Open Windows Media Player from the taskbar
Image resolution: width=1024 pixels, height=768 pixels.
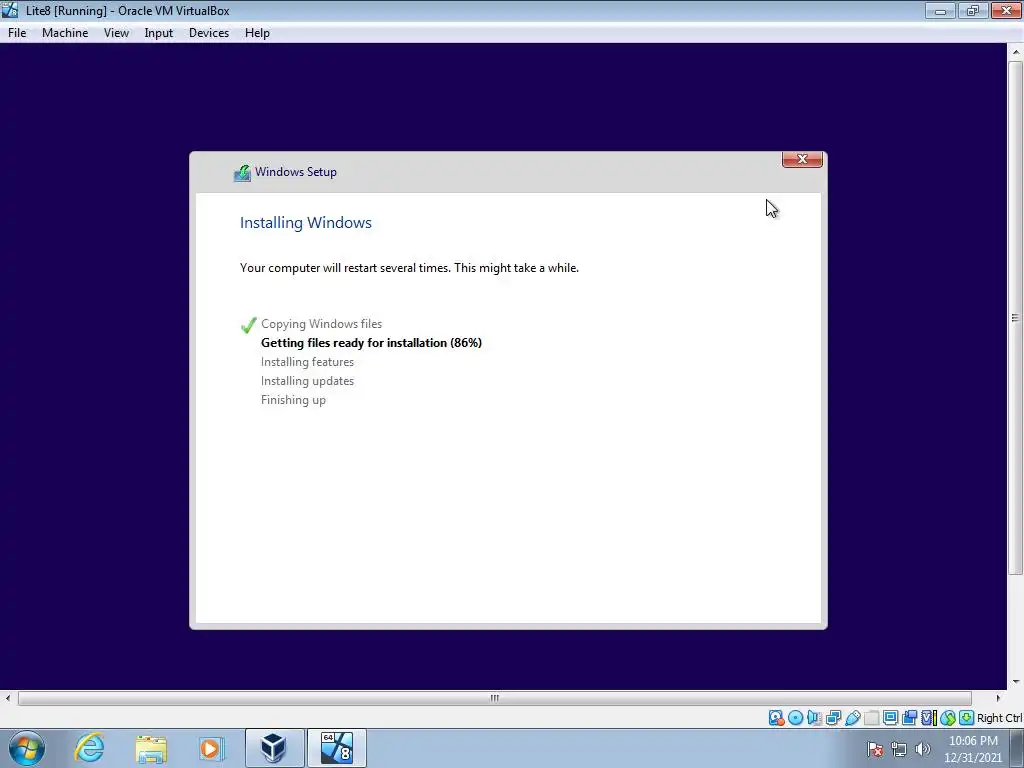click(211, 748)
